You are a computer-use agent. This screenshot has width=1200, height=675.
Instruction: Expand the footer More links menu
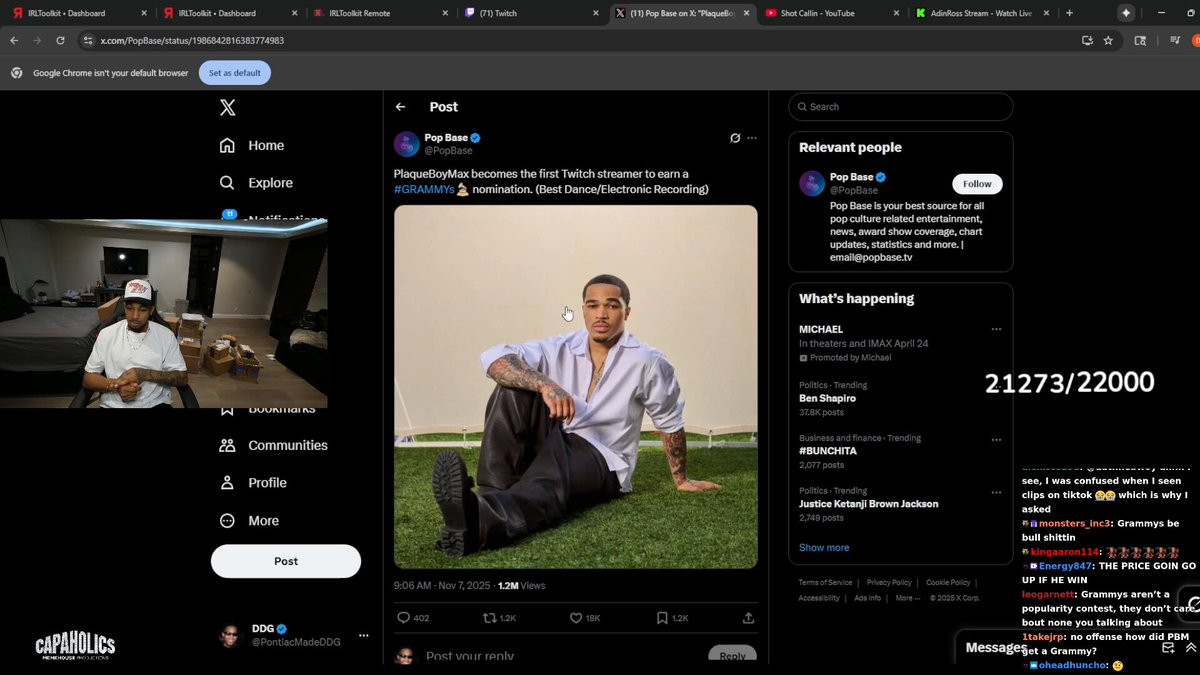(907, 598)
